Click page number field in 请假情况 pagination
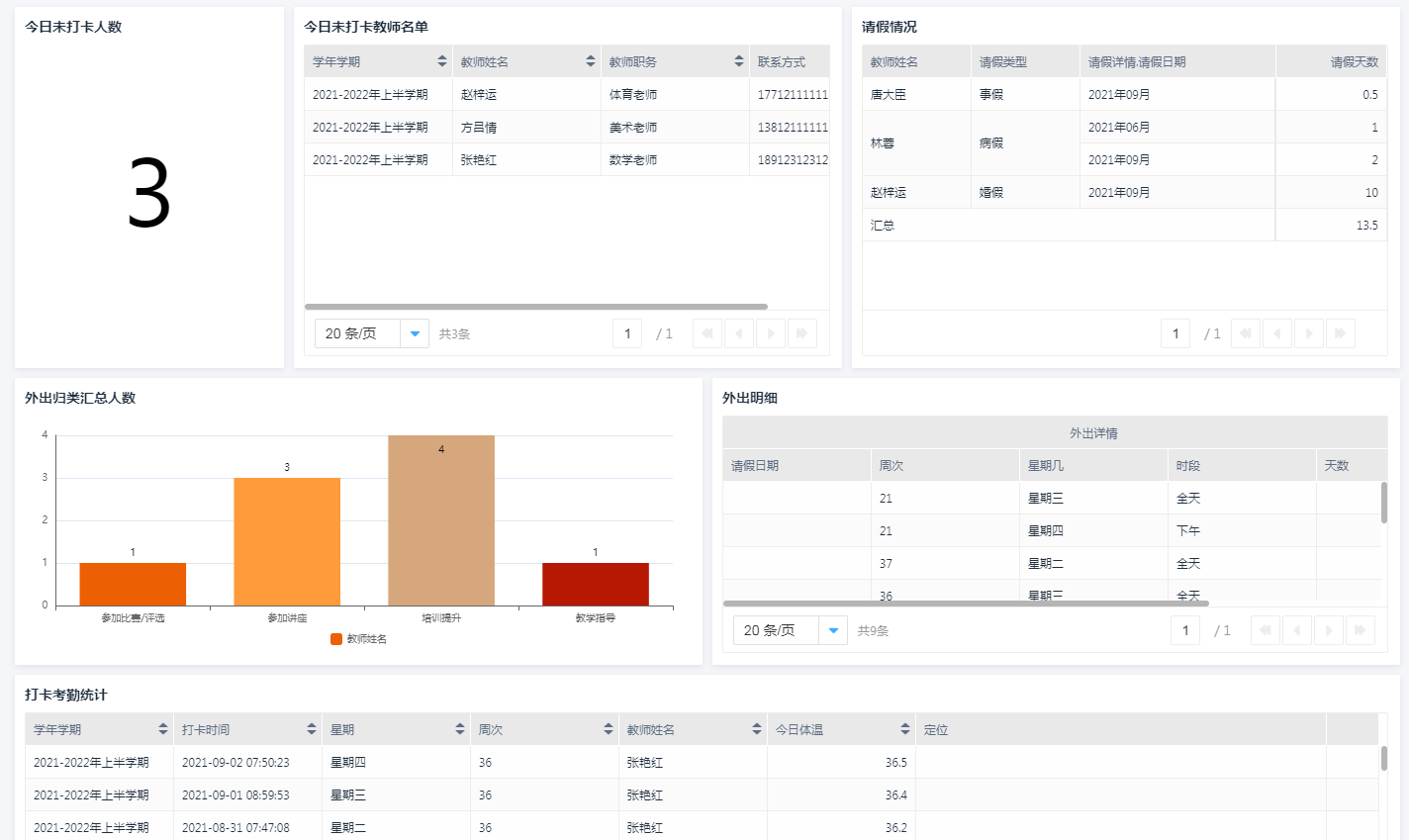The height and width of the screenshot is (840, 1409). point(1175,333)
